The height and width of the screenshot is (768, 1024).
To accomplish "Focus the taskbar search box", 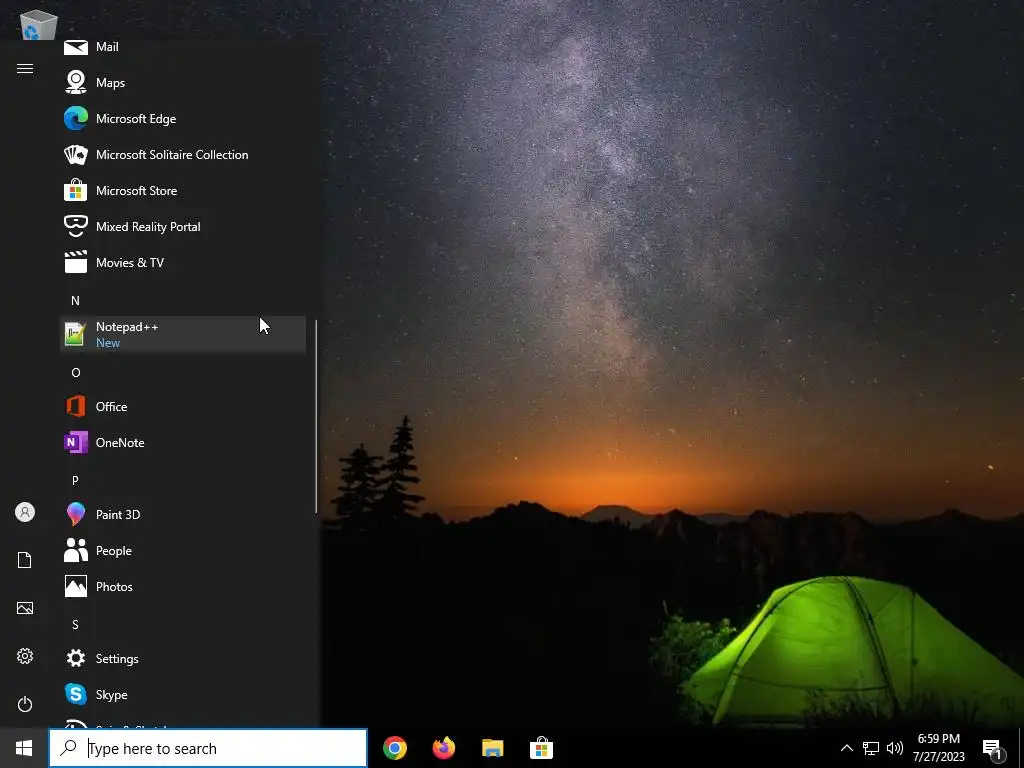I will click(208, 748).
